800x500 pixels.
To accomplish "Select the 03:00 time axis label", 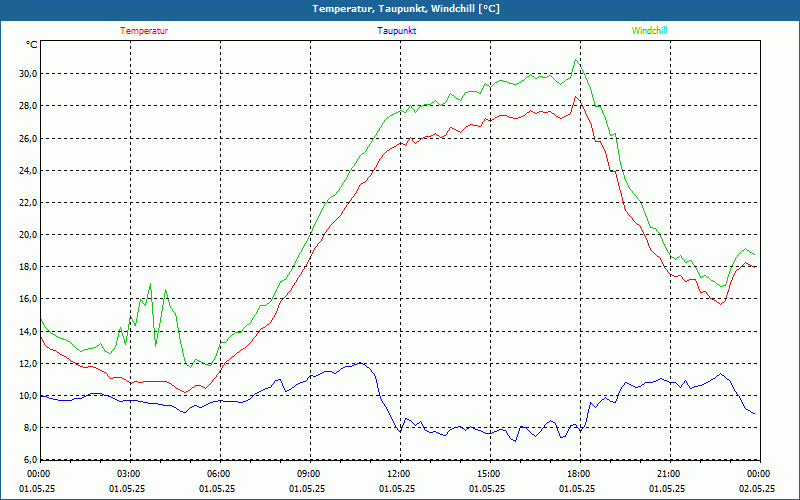I will tap(129, 474).
